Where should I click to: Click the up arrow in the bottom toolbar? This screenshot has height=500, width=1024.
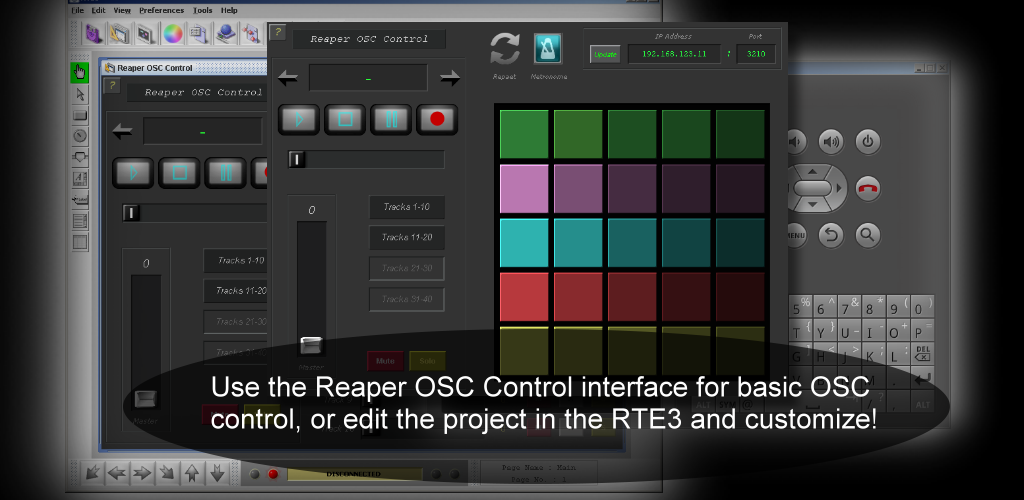click(x=192, y=473)
